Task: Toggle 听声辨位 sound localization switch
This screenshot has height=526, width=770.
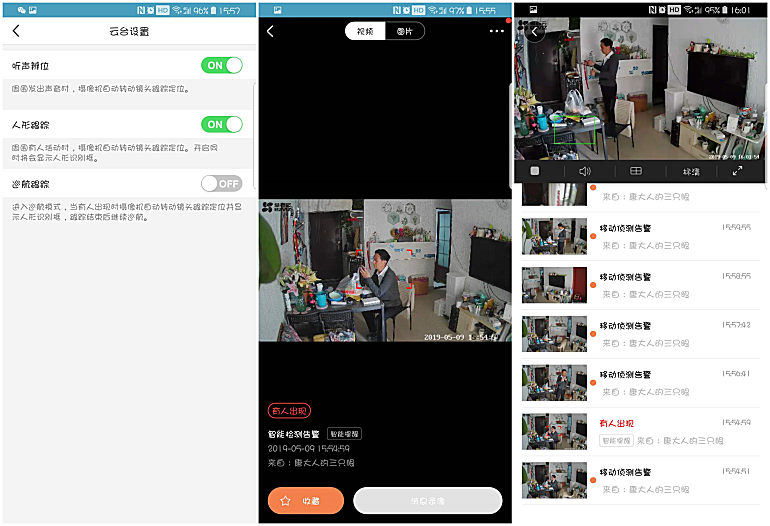Action: pos(221,65)
